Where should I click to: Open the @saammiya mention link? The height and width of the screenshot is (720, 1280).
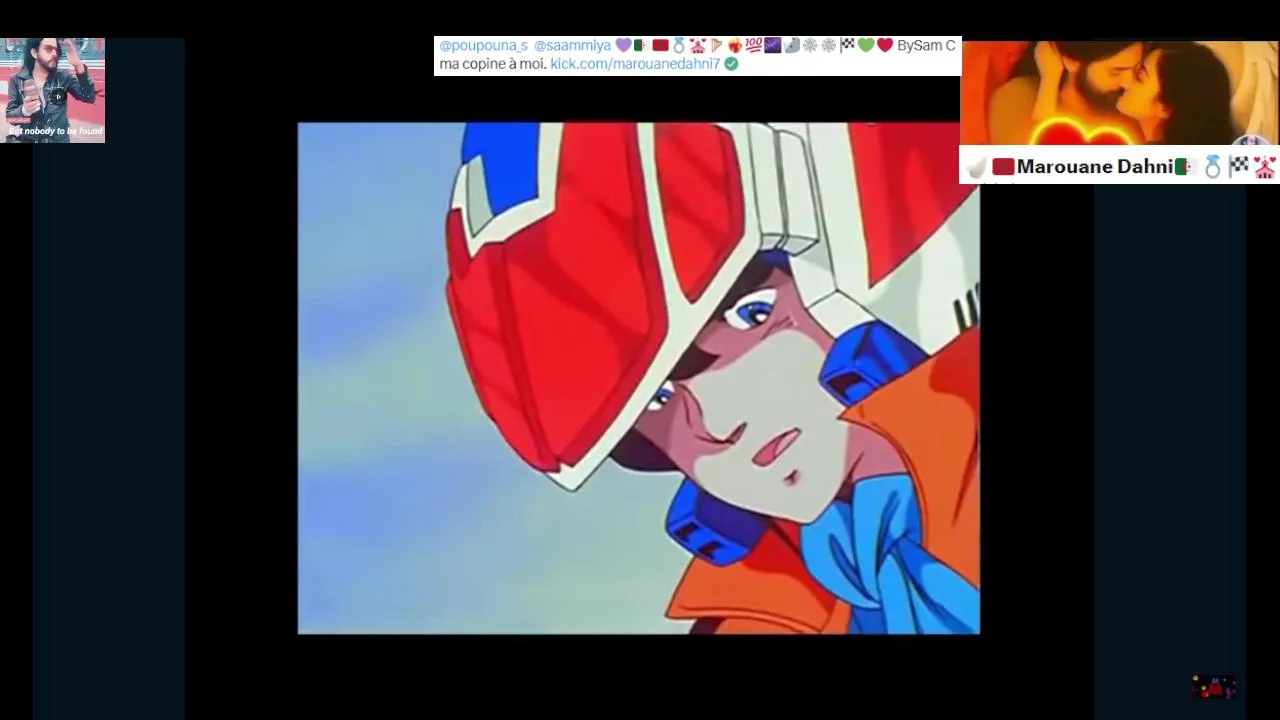click(x=572, y=46)
